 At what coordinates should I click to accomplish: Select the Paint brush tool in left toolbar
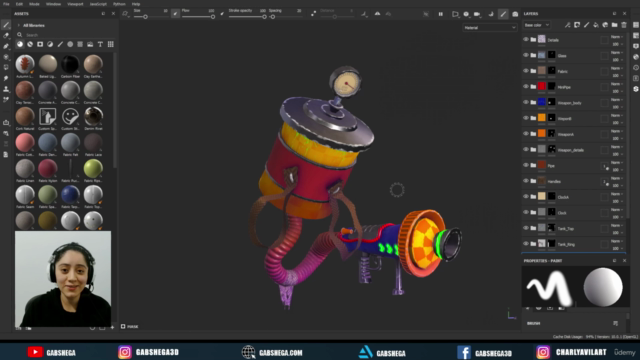pyautogui.click(x=6, y=25)
